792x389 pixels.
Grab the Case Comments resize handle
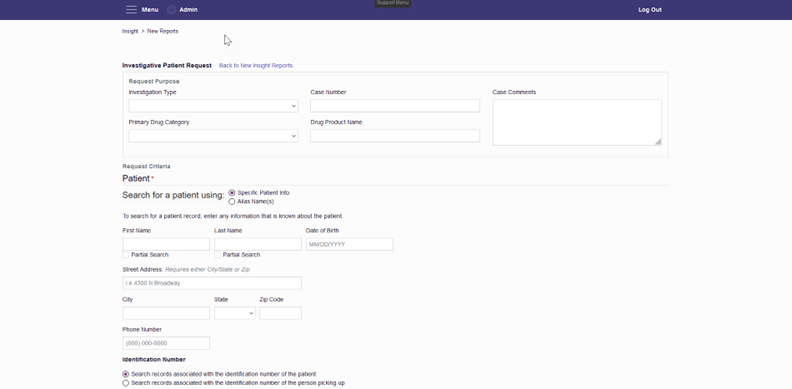click(x=658, y=142)
